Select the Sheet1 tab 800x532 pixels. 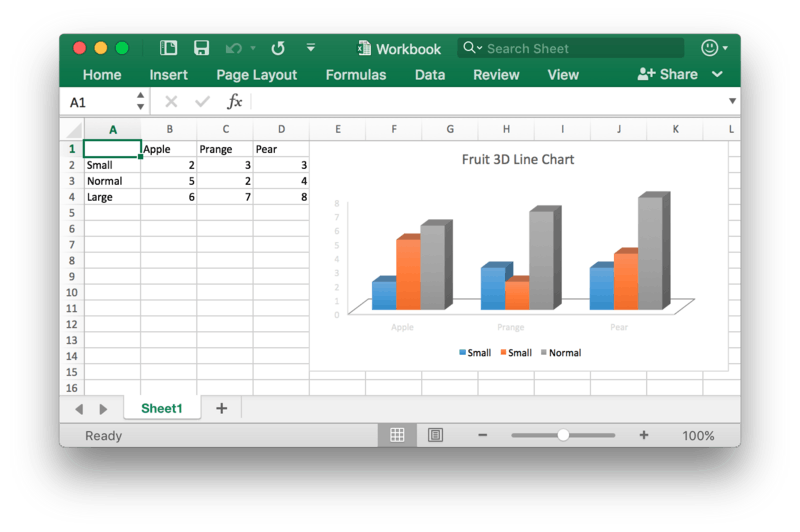coord(162,408)
